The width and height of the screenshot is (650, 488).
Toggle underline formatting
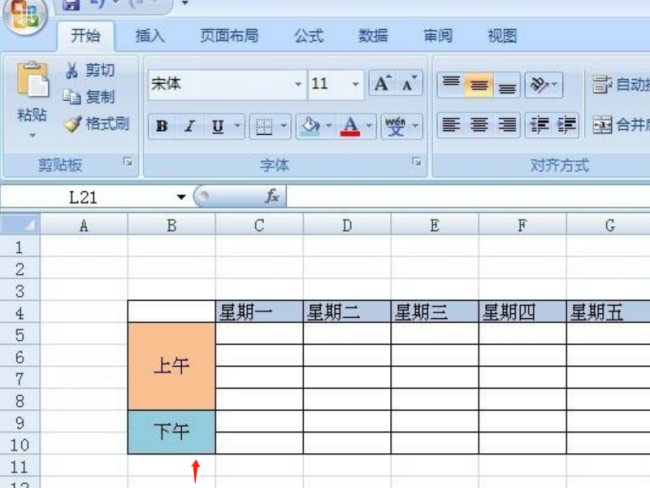tap(218, 126)
